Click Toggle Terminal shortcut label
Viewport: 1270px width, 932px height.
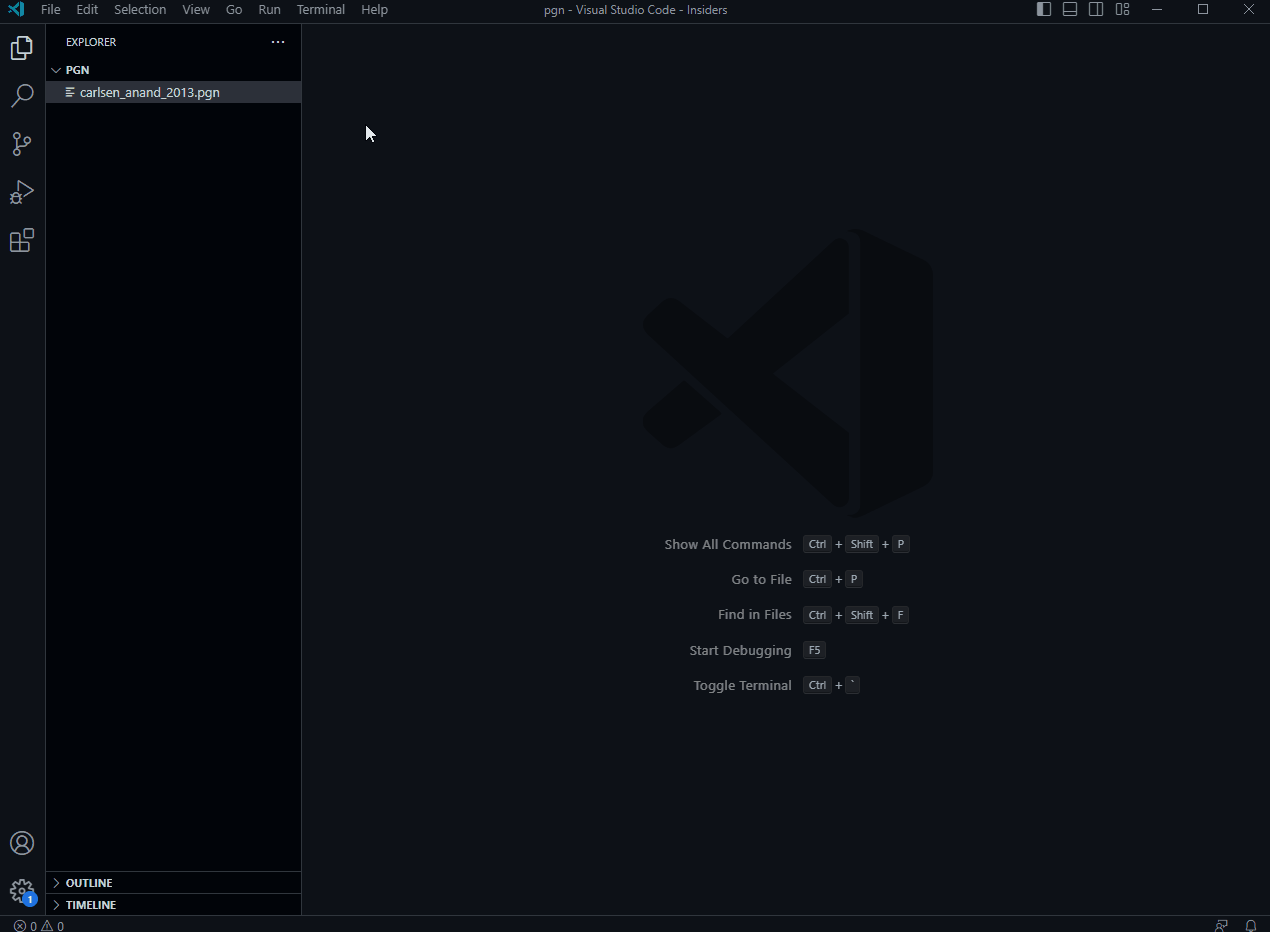point(742,685)
